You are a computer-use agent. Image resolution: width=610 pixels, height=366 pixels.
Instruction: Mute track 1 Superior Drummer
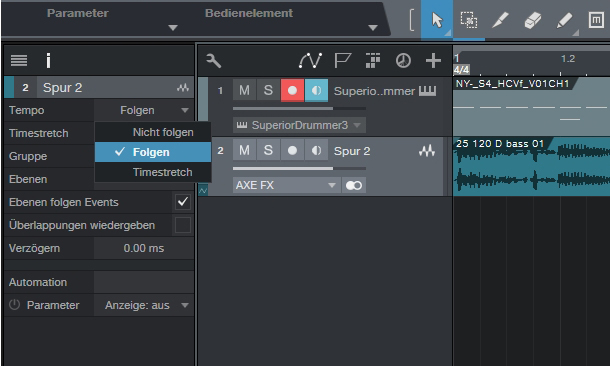pos(244,90)
